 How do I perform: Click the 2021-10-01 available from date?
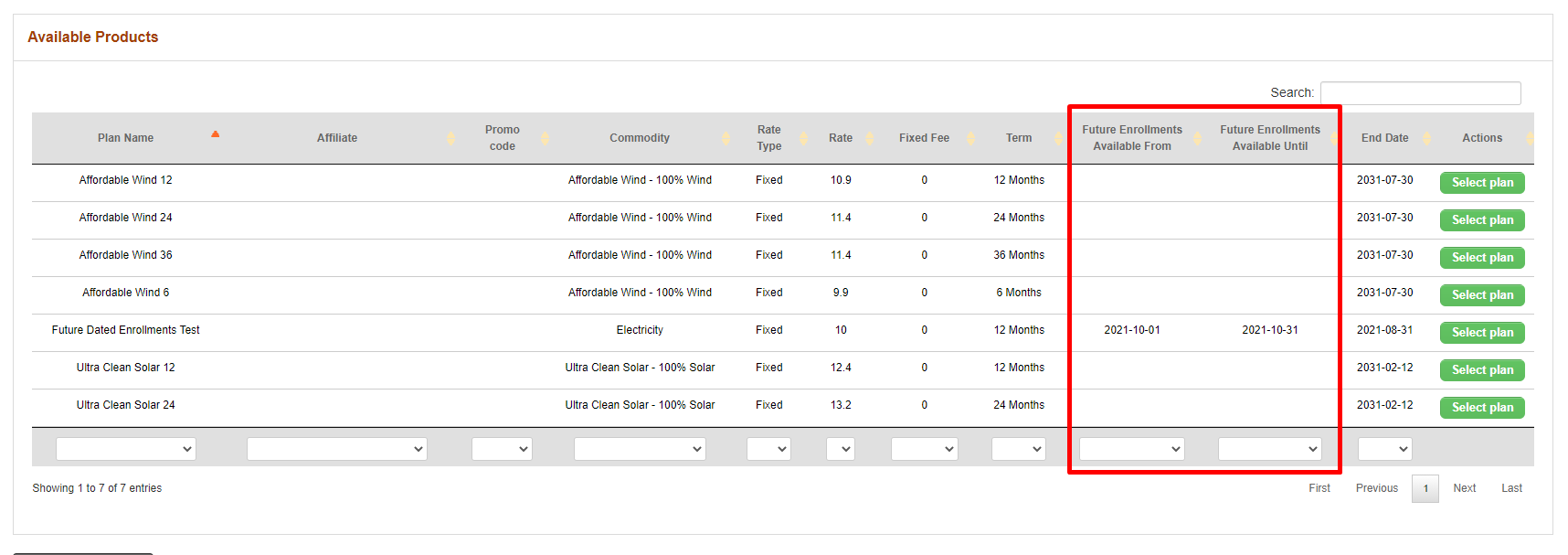pyautogui.click(x=1132, y=330)
